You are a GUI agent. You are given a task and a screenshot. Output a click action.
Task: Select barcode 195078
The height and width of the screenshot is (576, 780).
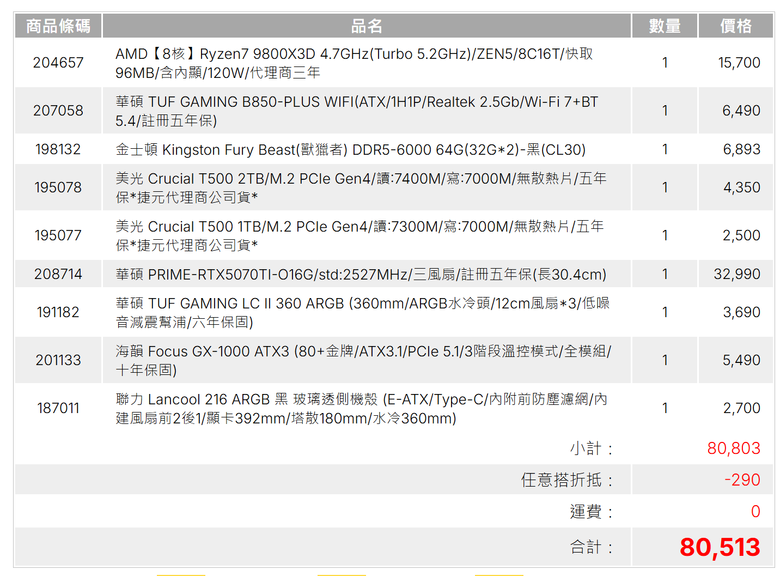(58, 188)
